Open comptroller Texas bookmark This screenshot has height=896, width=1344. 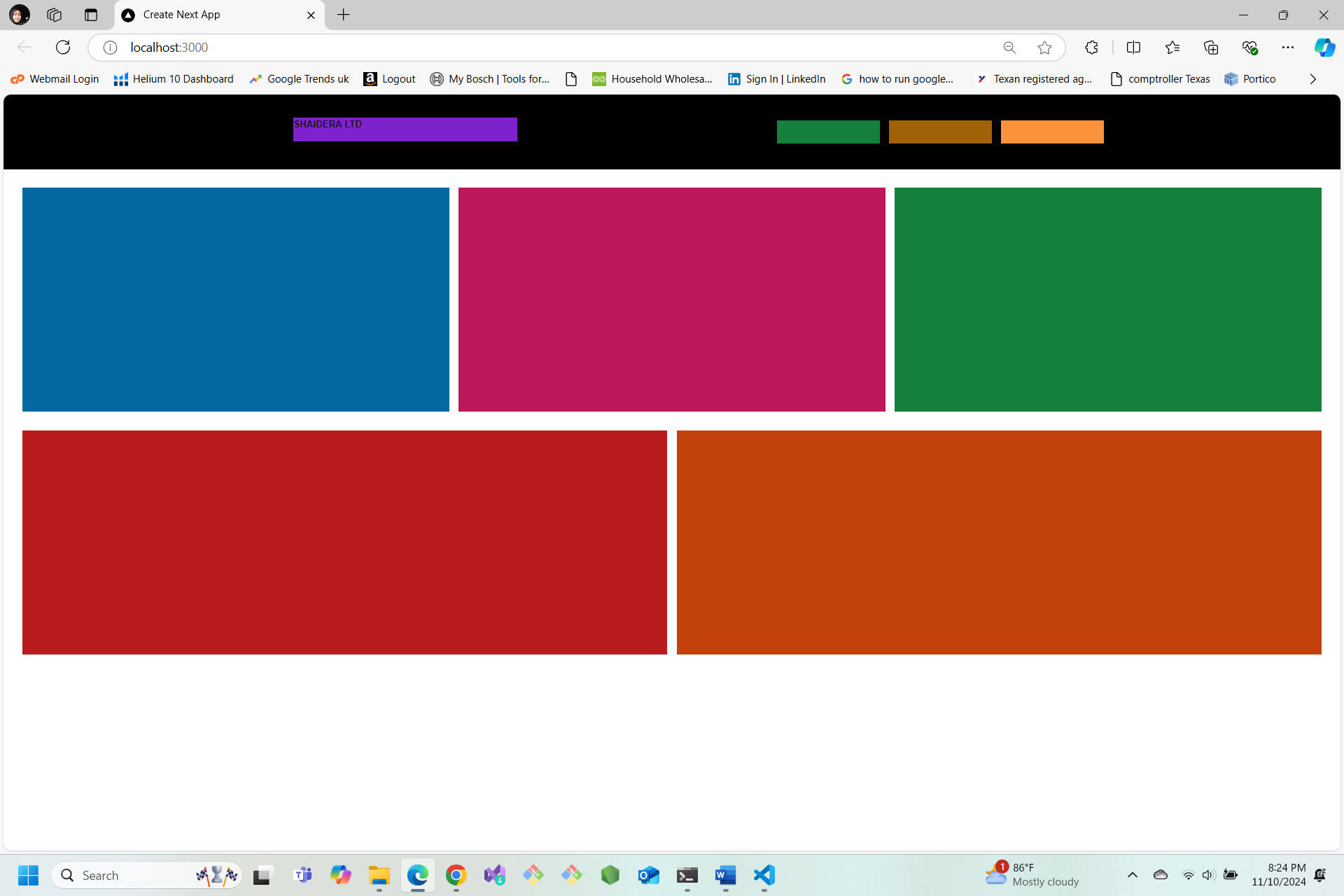(x=1160, y=79)
